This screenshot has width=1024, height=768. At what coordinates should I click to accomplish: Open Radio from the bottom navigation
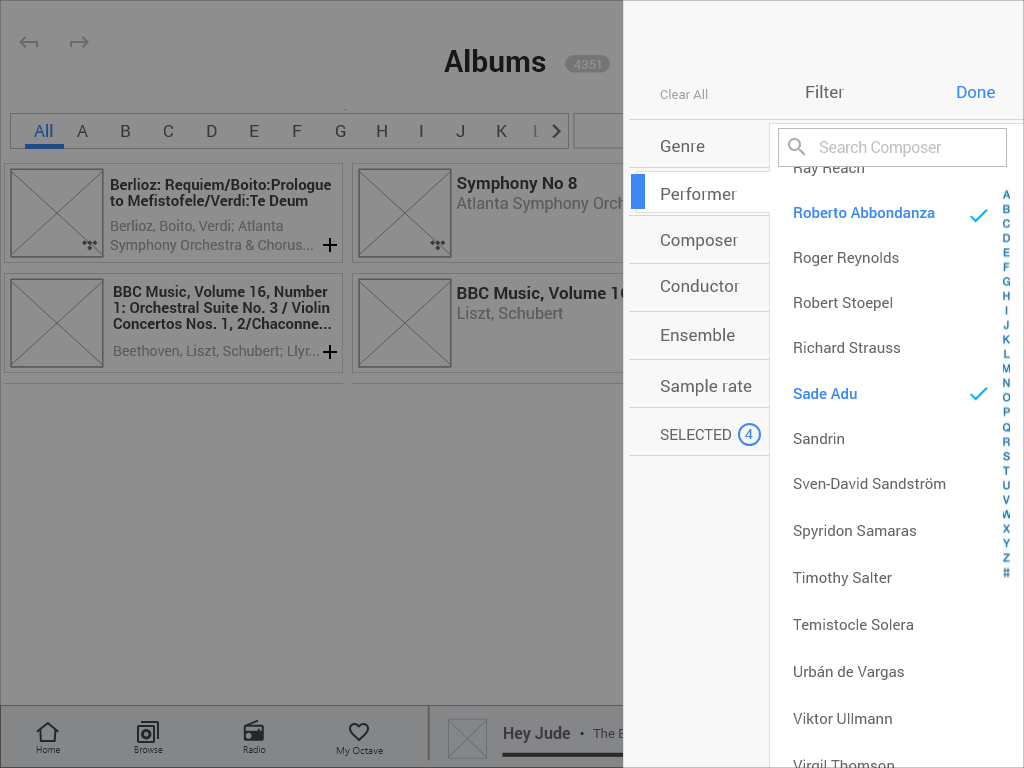point(253,735)
